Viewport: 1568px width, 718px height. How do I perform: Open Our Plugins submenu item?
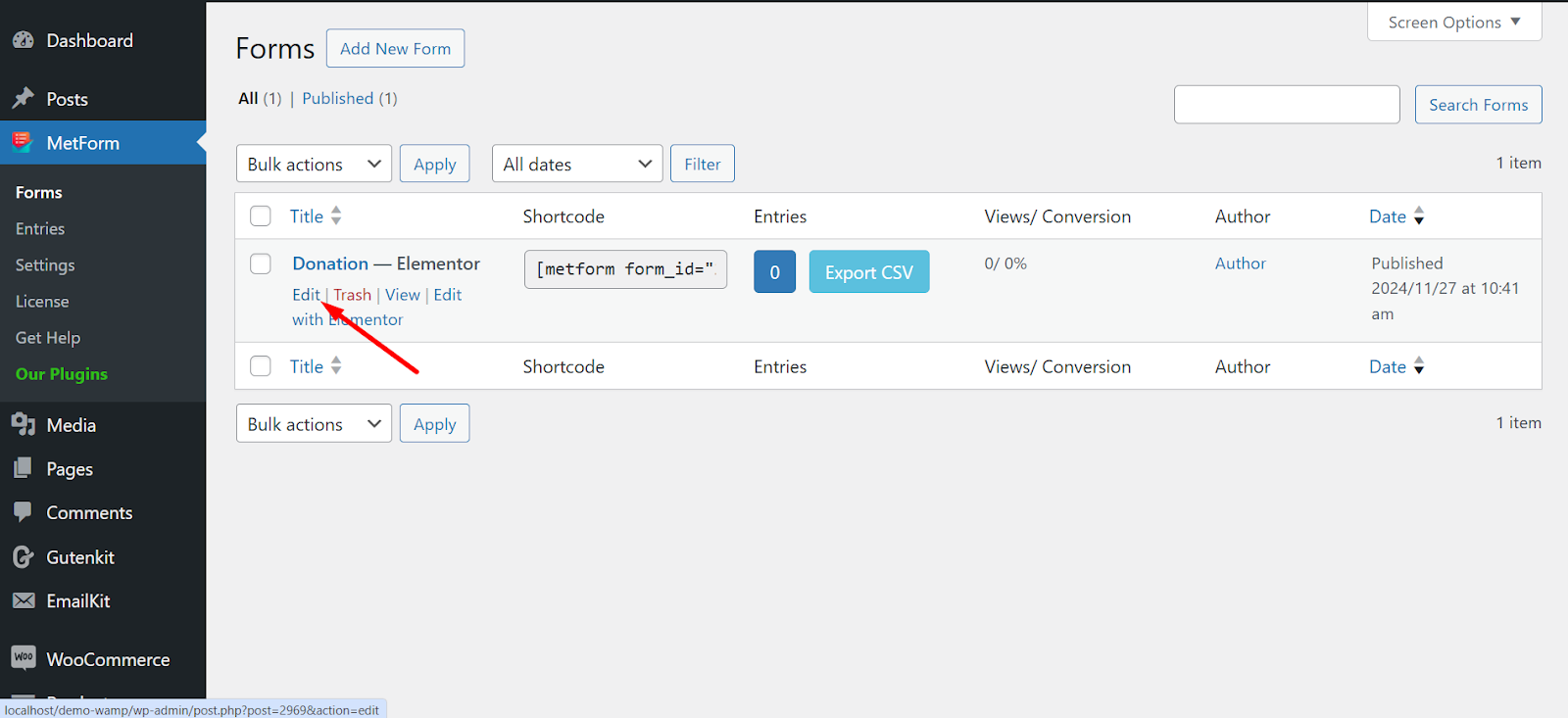62,374
